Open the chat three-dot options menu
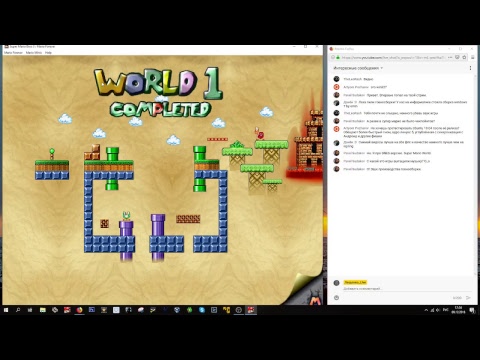 pos(470,68)
